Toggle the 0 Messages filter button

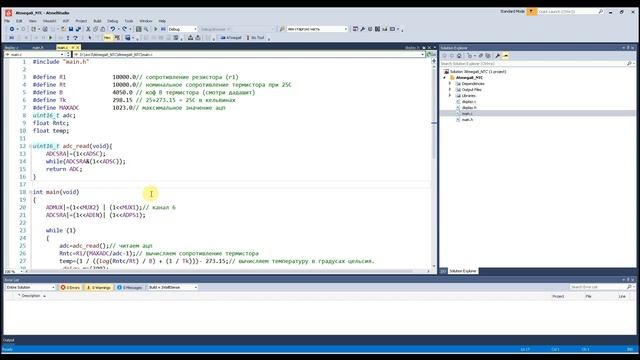click(x=129, y=287)
